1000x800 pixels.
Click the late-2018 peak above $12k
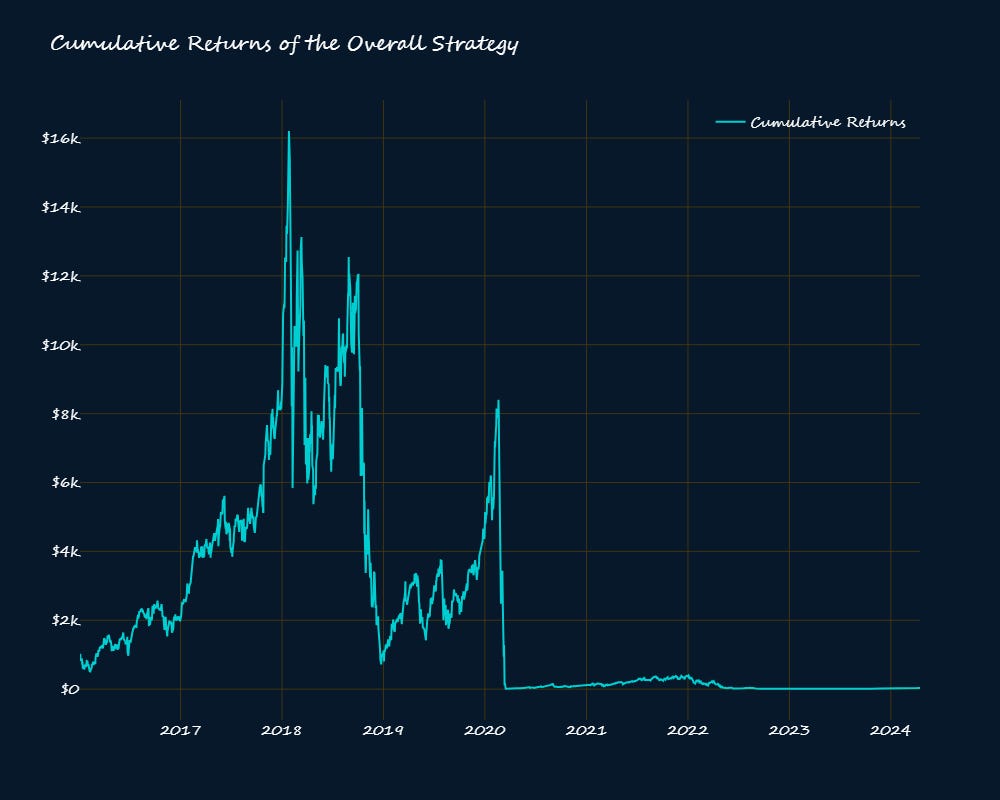[348, 258]
